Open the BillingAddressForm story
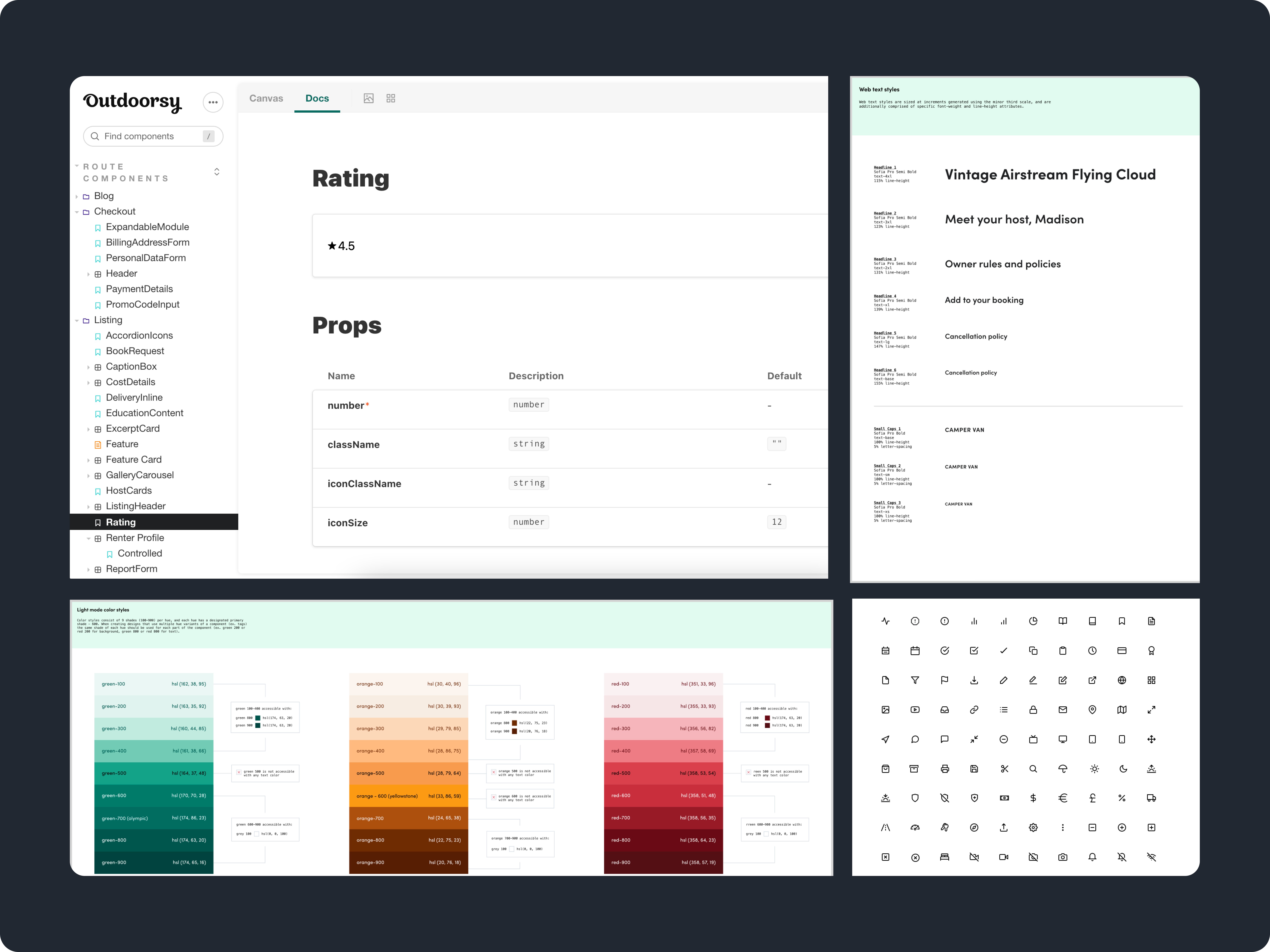Screen dimensions: 1270x952 148,243
